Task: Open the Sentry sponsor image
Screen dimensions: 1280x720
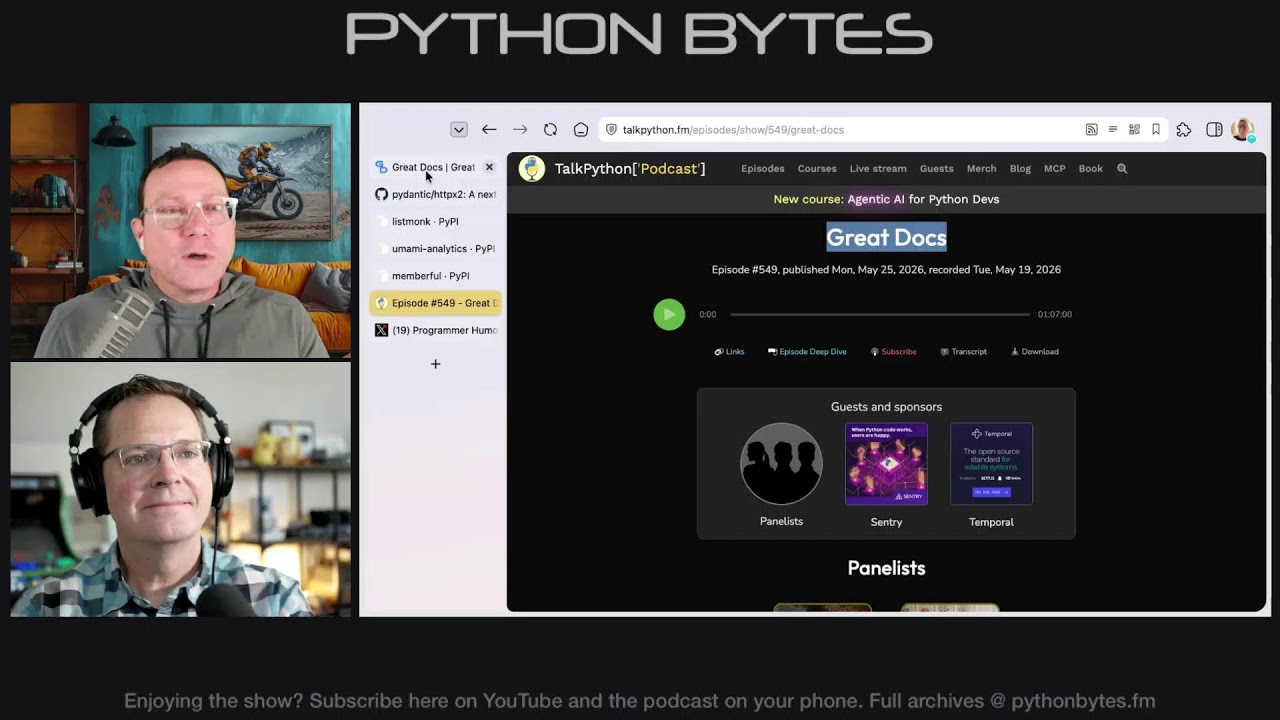Action: point(886,464)
